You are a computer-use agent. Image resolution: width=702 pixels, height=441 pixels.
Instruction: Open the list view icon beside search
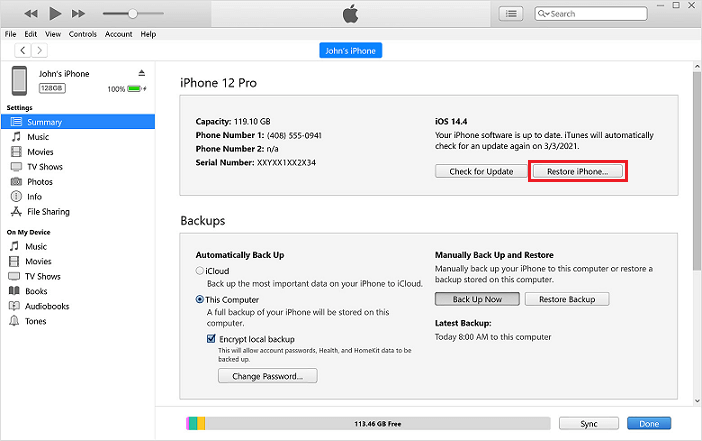tap(511, 14)
